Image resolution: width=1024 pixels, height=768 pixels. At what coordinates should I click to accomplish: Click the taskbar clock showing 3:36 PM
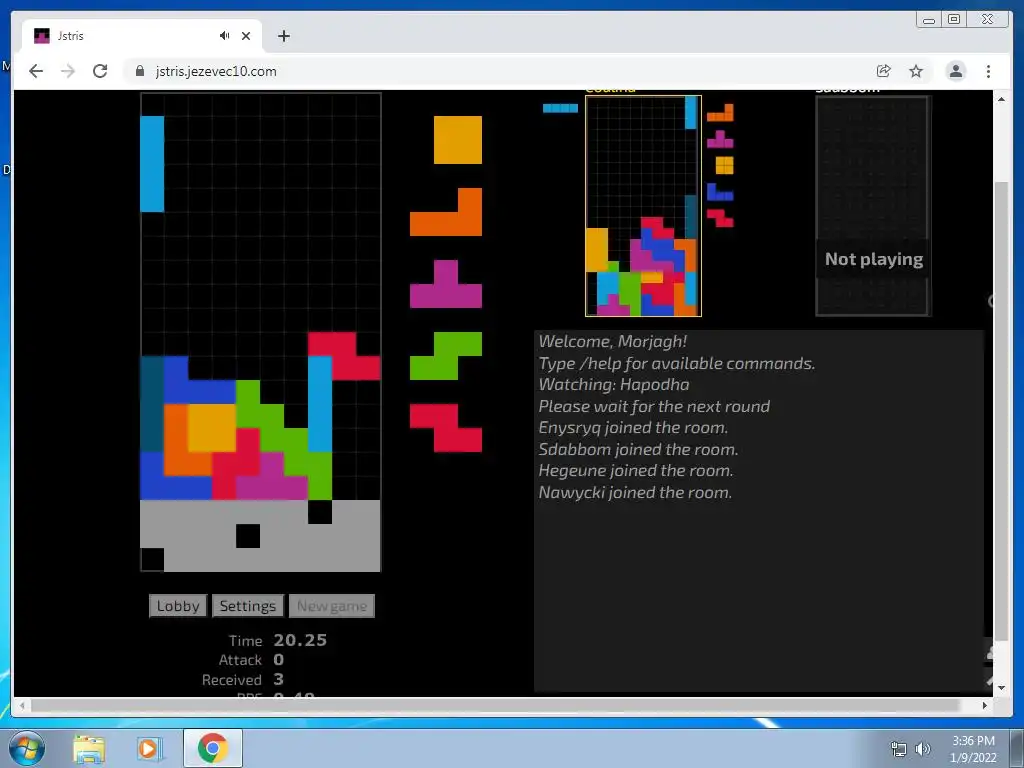click(973, 749)
